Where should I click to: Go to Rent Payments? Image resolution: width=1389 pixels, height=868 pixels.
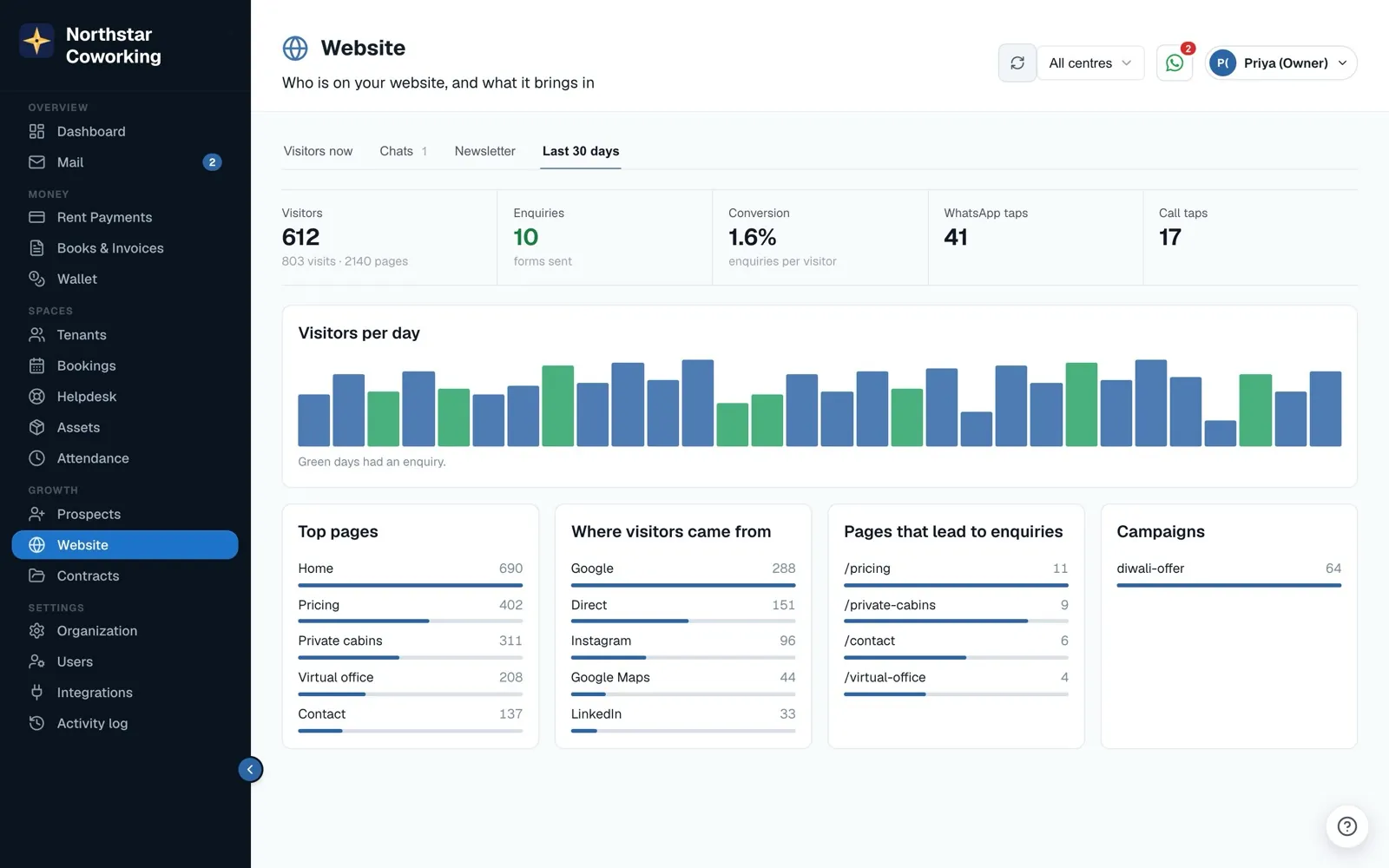125,217
